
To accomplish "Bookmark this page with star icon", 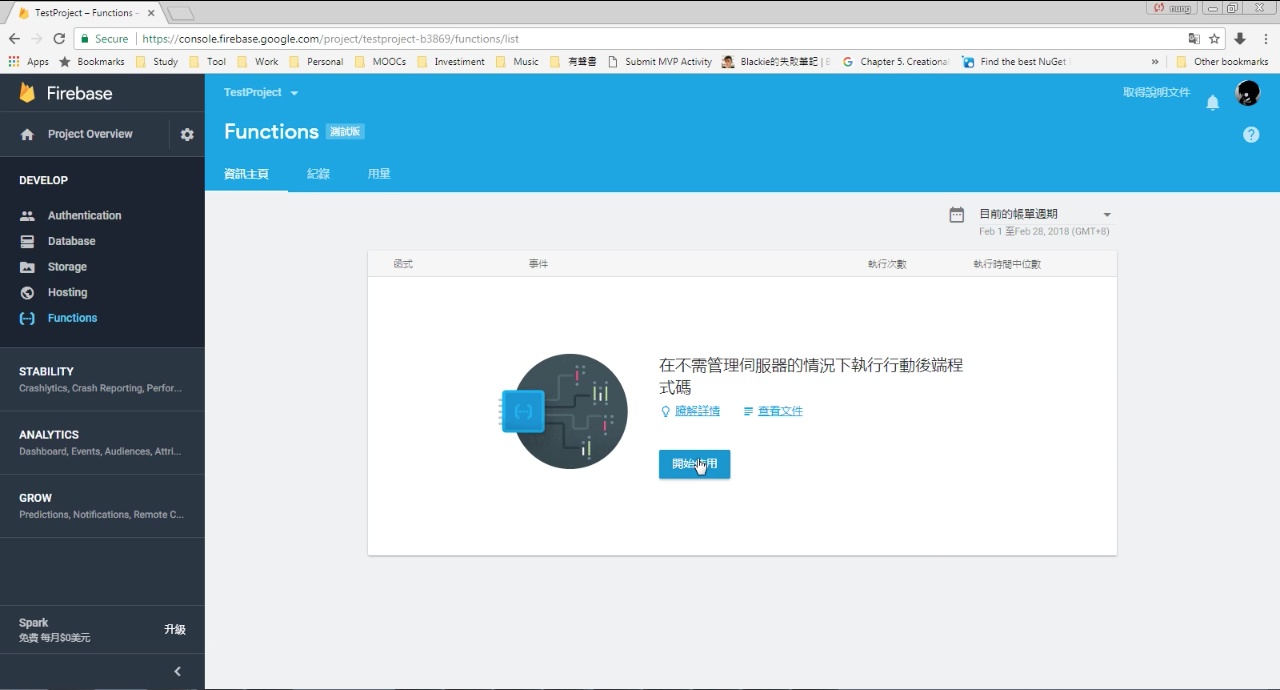I will [1214, 39].
